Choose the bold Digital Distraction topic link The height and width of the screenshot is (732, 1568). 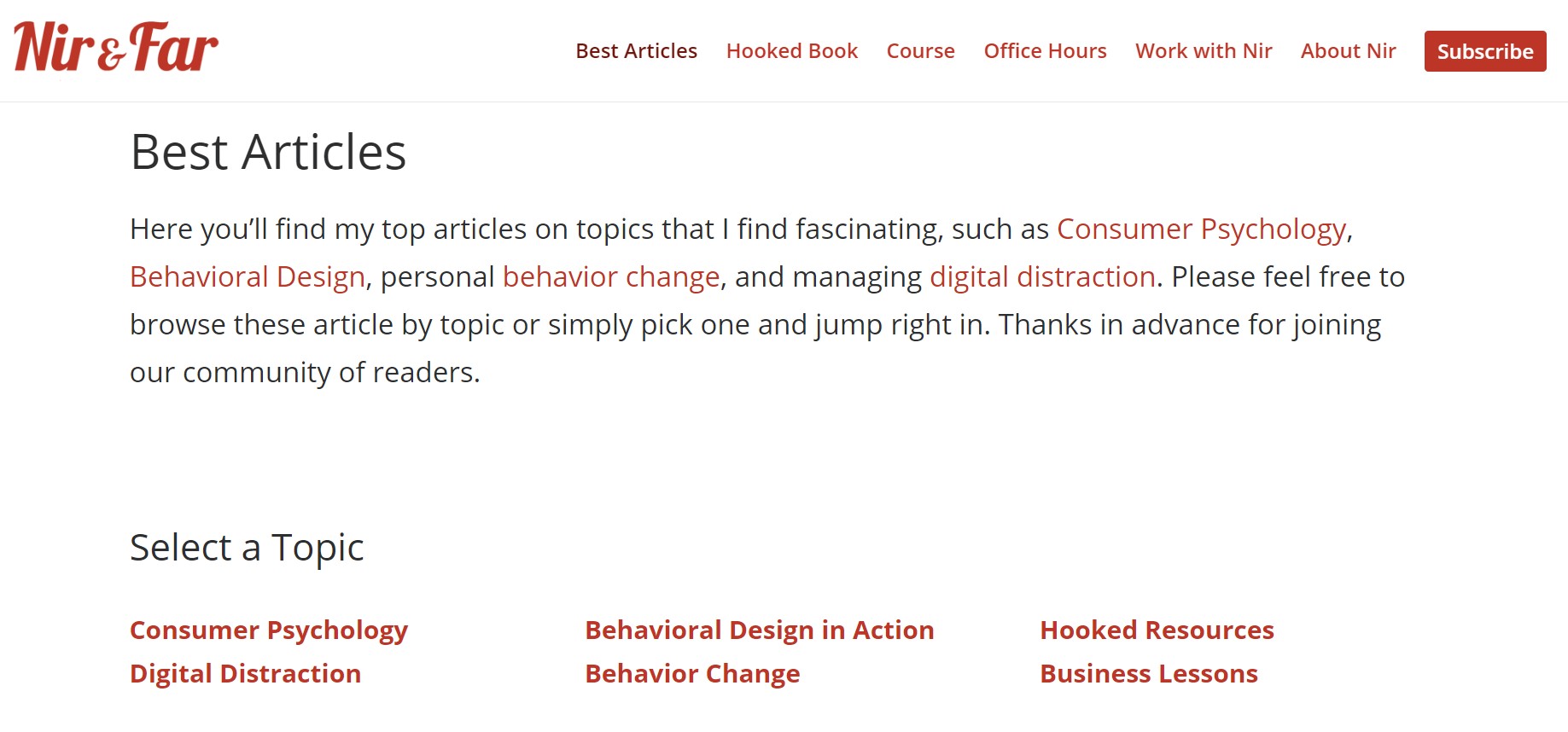click(245, 674)
